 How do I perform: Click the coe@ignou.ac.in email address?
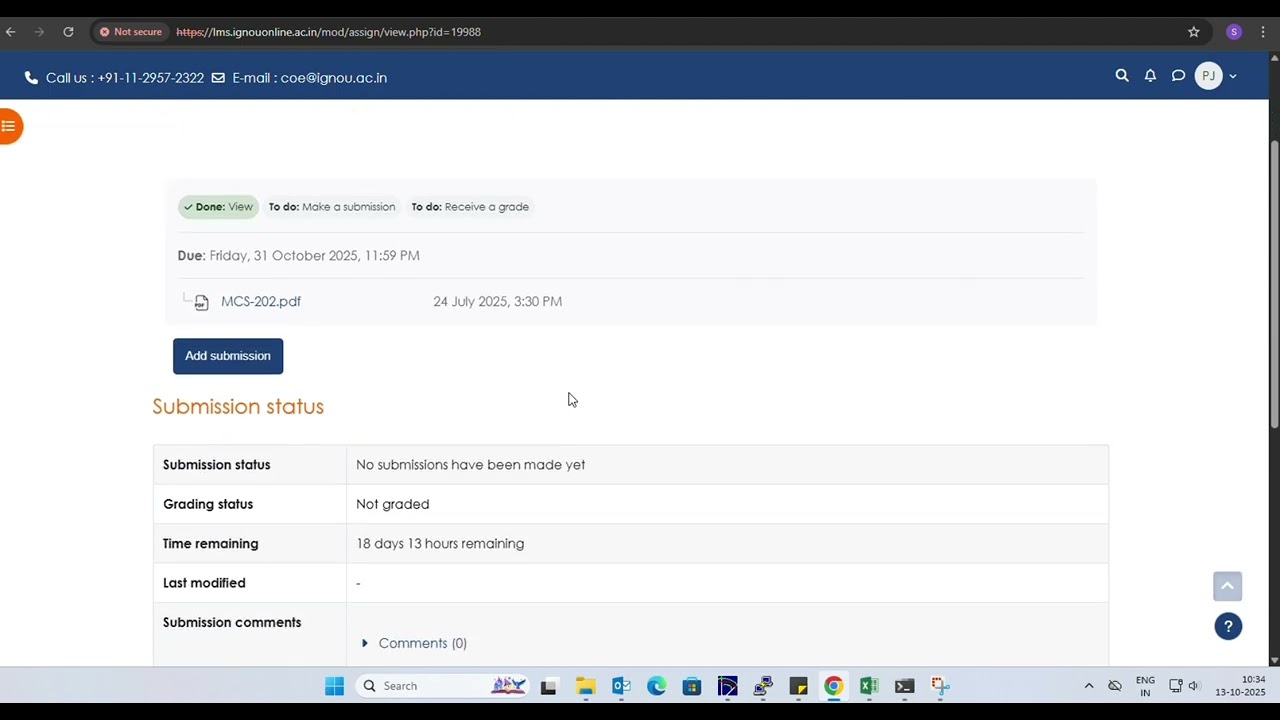point(333,78)
